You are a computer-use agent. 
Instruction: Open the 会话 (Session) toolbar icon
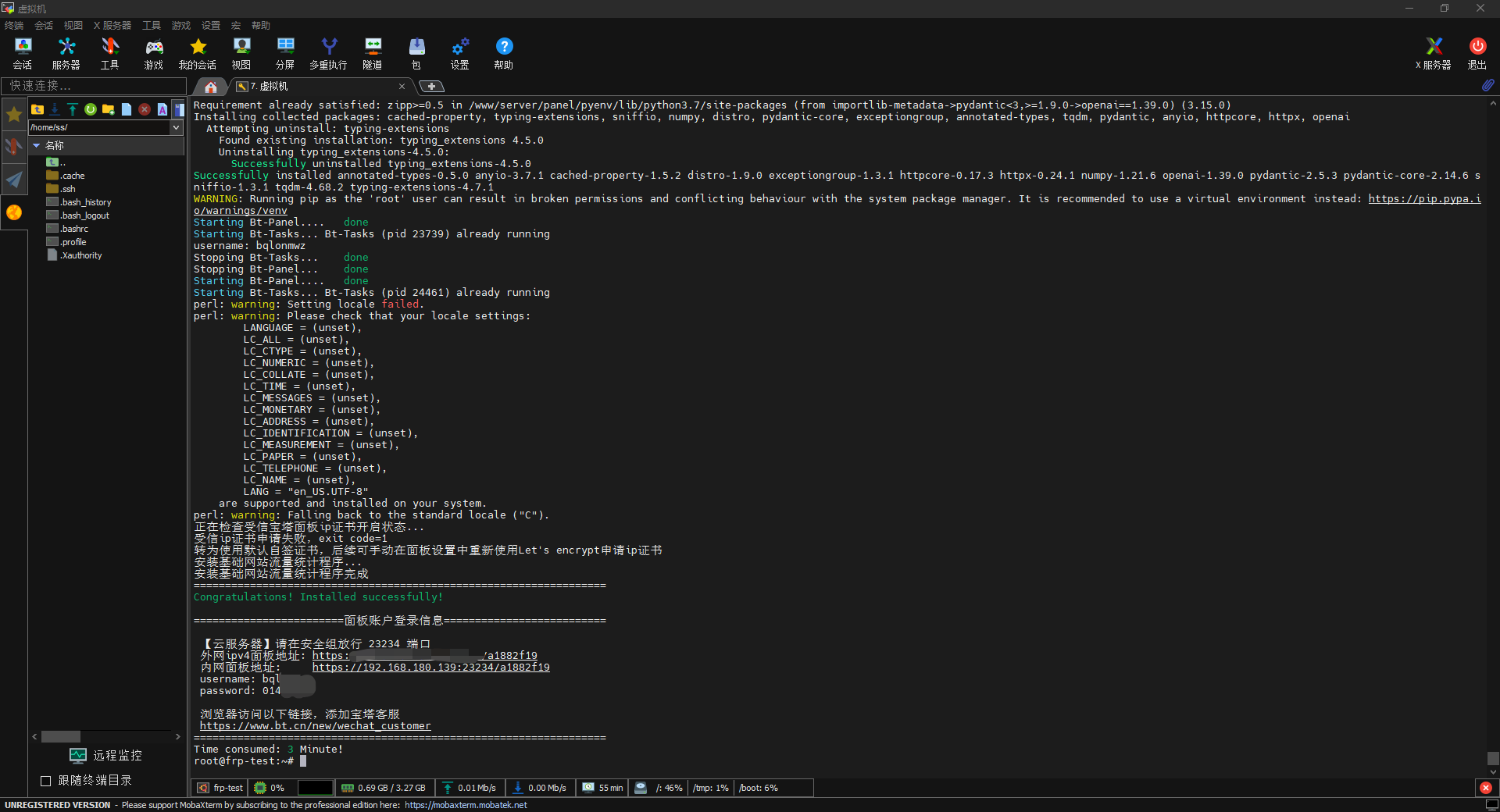pyautogui.click(x=23, y=54)
